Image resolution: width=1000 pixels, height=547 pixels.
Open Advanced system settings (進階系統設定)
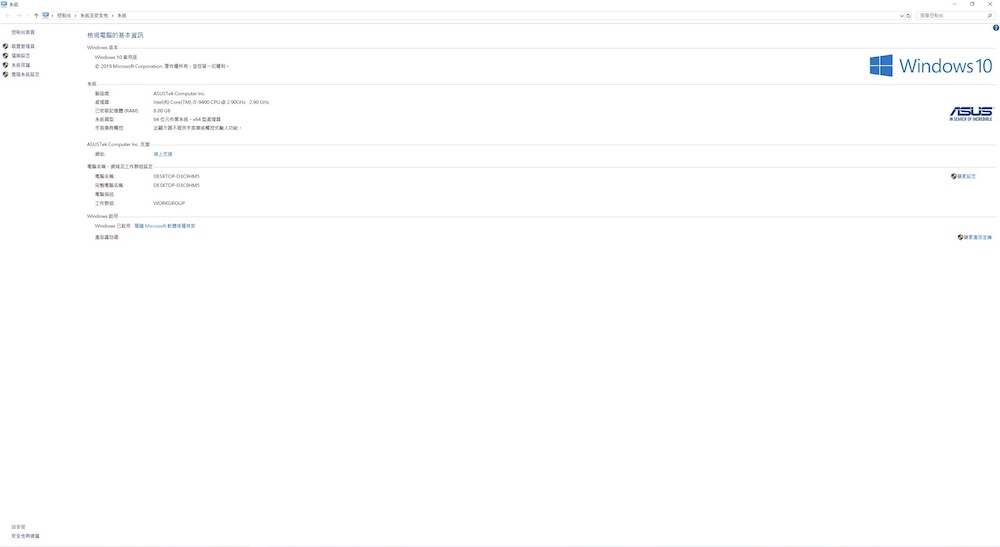pos(25,75)
